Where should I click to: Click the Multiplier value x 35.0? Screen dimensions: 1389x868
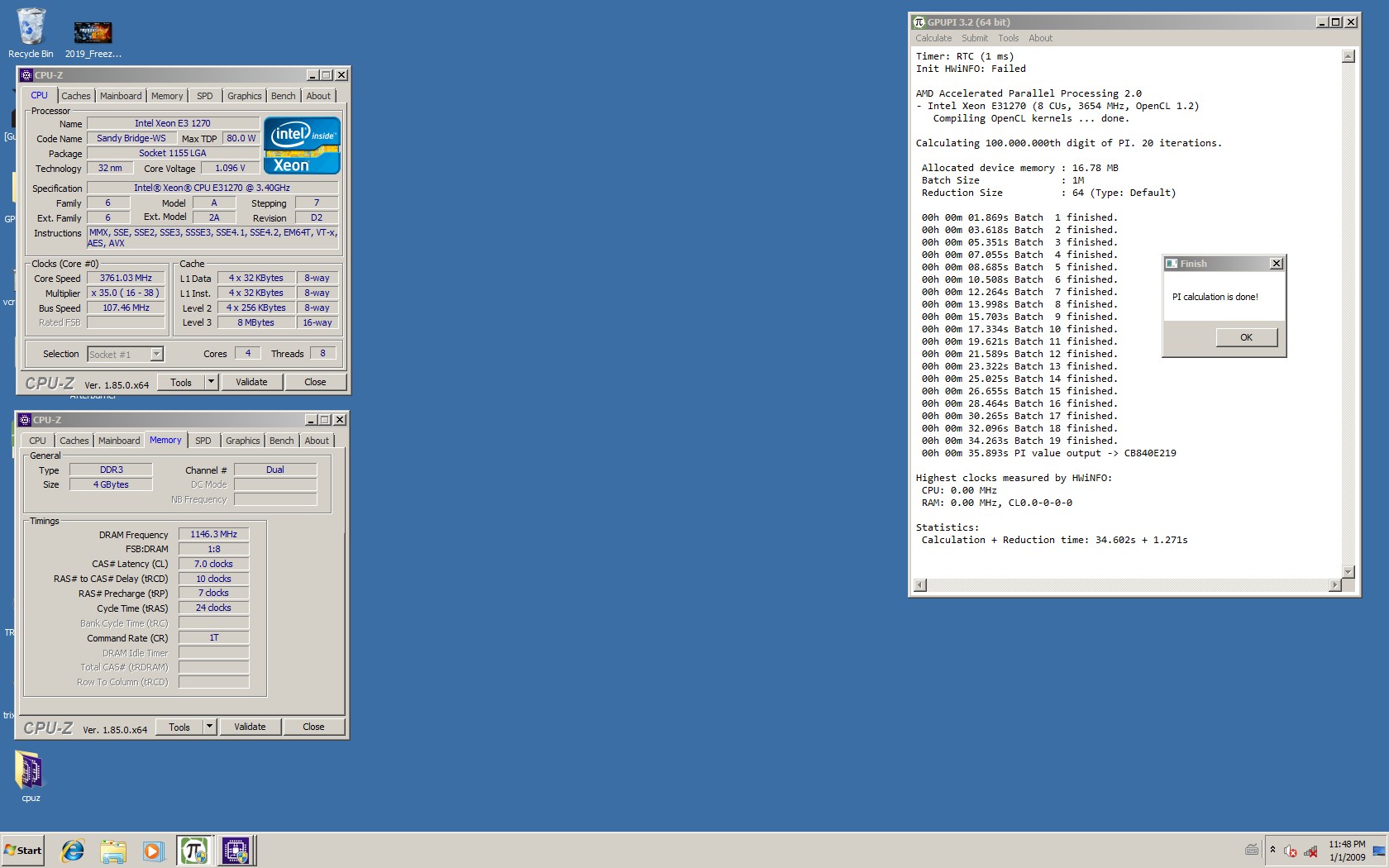click(x=126, y=293)
